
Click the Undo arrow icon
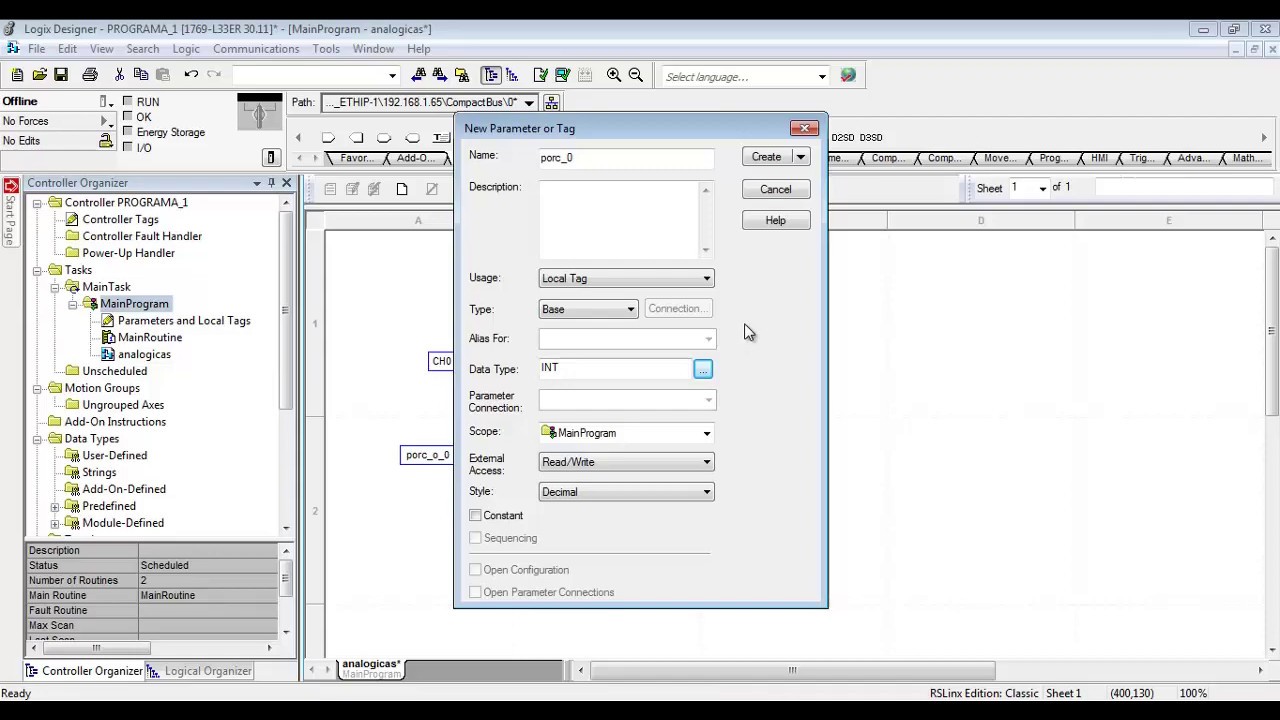coord(191,75)
